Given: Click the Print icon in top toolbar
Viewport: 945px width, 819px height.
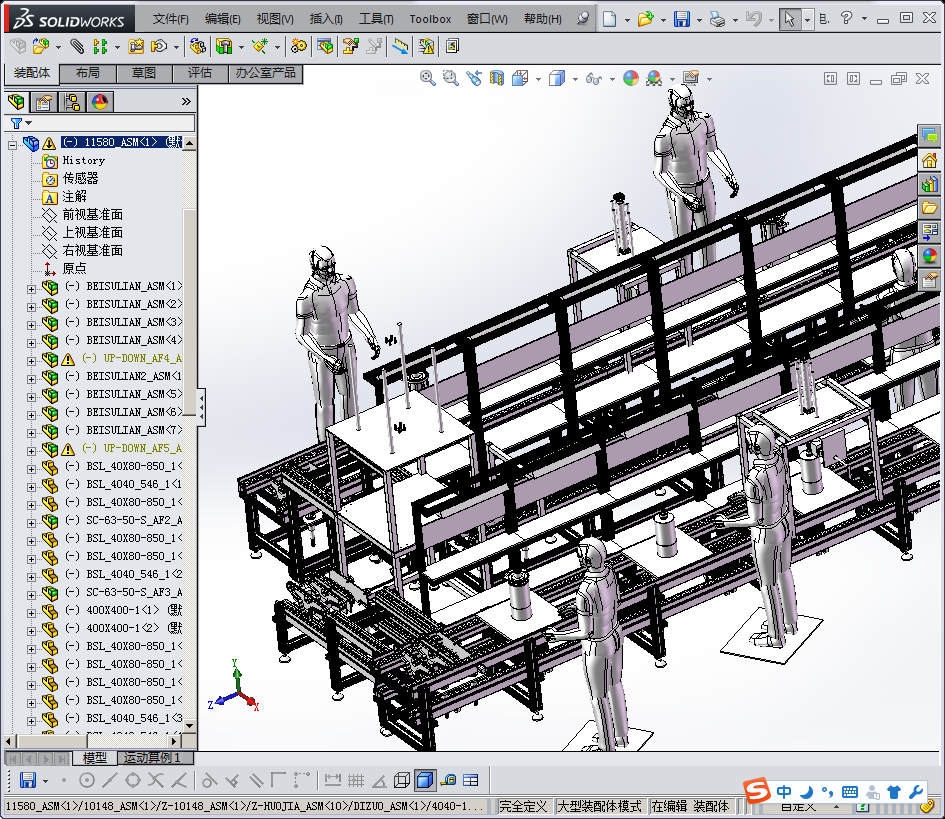Looking at the screenshot, I should [x=716, y=19].
